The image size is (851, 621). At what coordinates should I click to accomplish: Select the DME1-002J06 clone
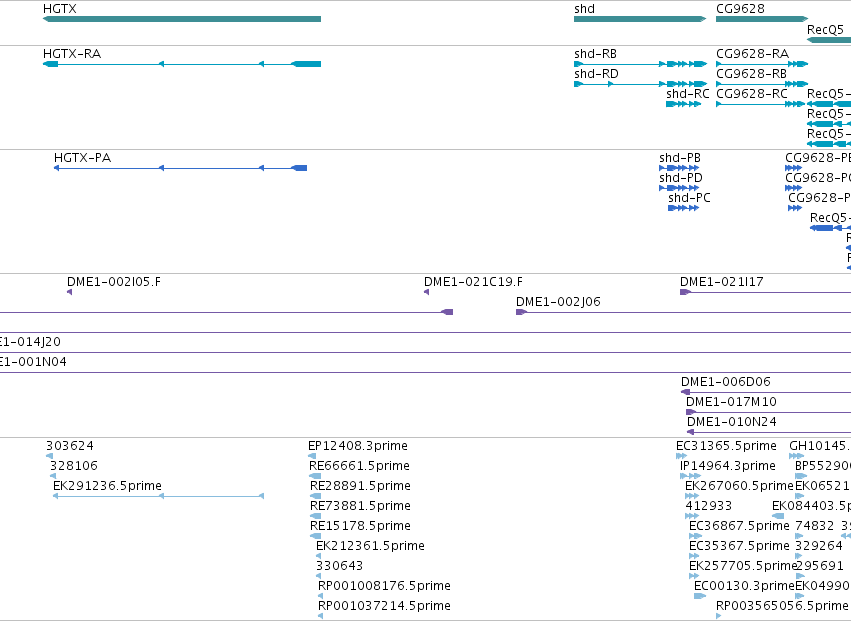pos(683,312)
